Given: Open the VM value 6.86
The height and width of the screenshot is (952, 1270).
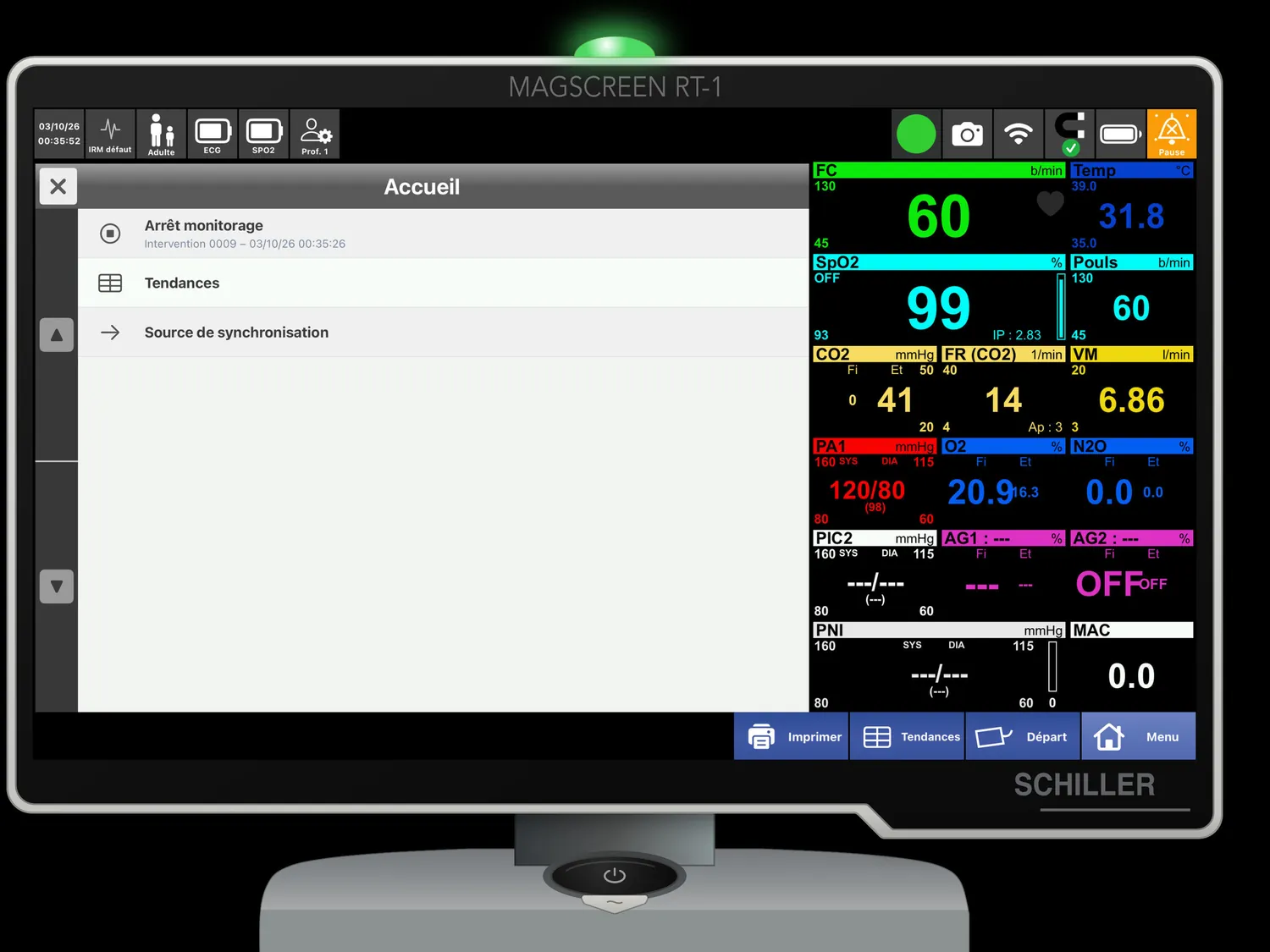Looking at the screenshot, I should tap(1131, 400).
